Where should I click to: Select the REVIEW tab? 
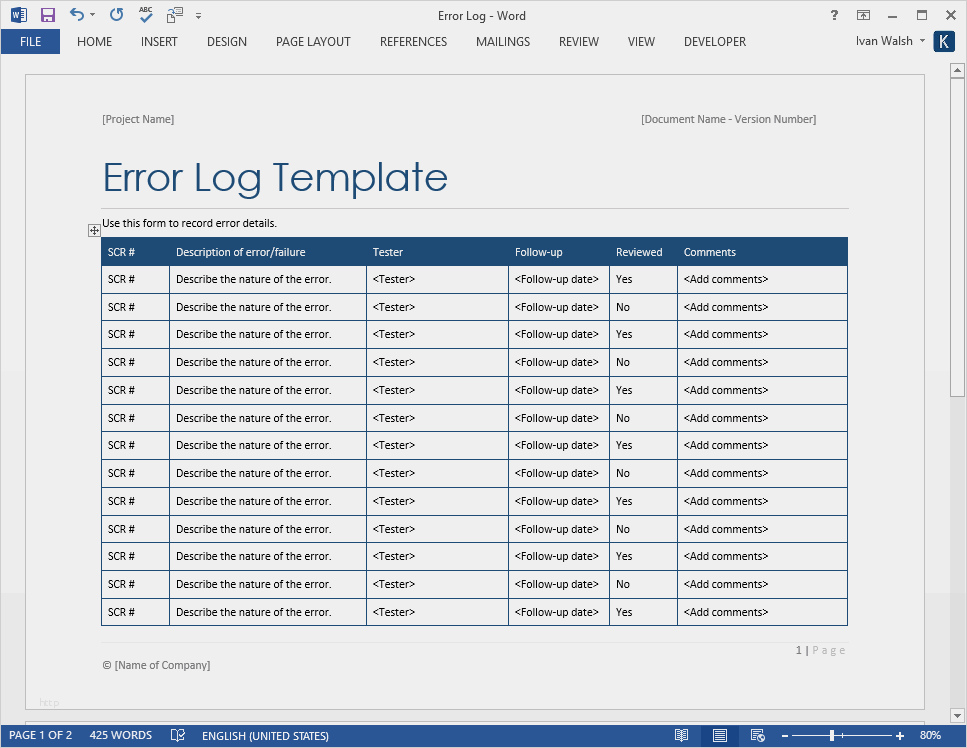coord(578,42)
